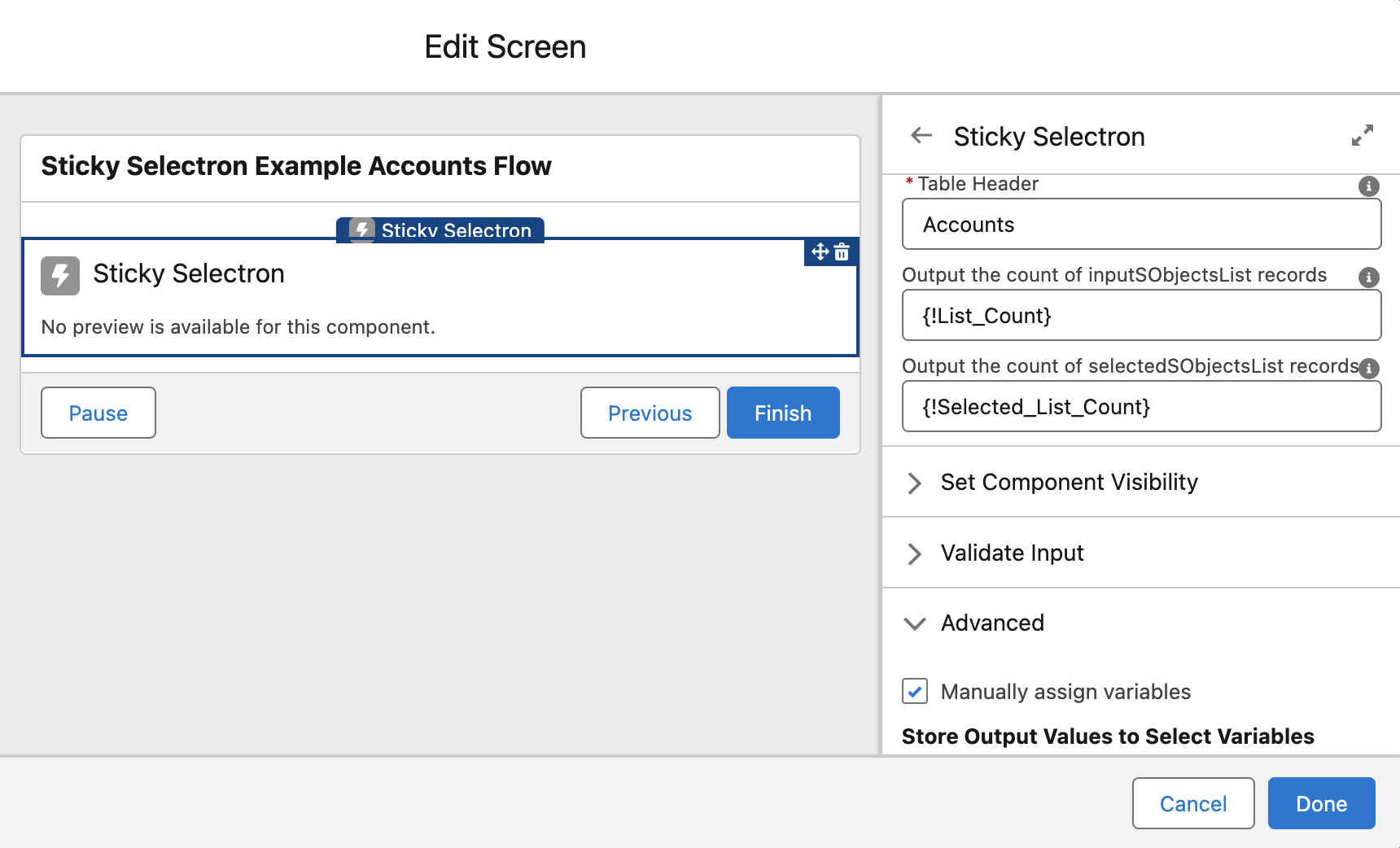Open the info tooltip for Table Header
This screenshot has width=1400, height=848.
[1369, 186]
